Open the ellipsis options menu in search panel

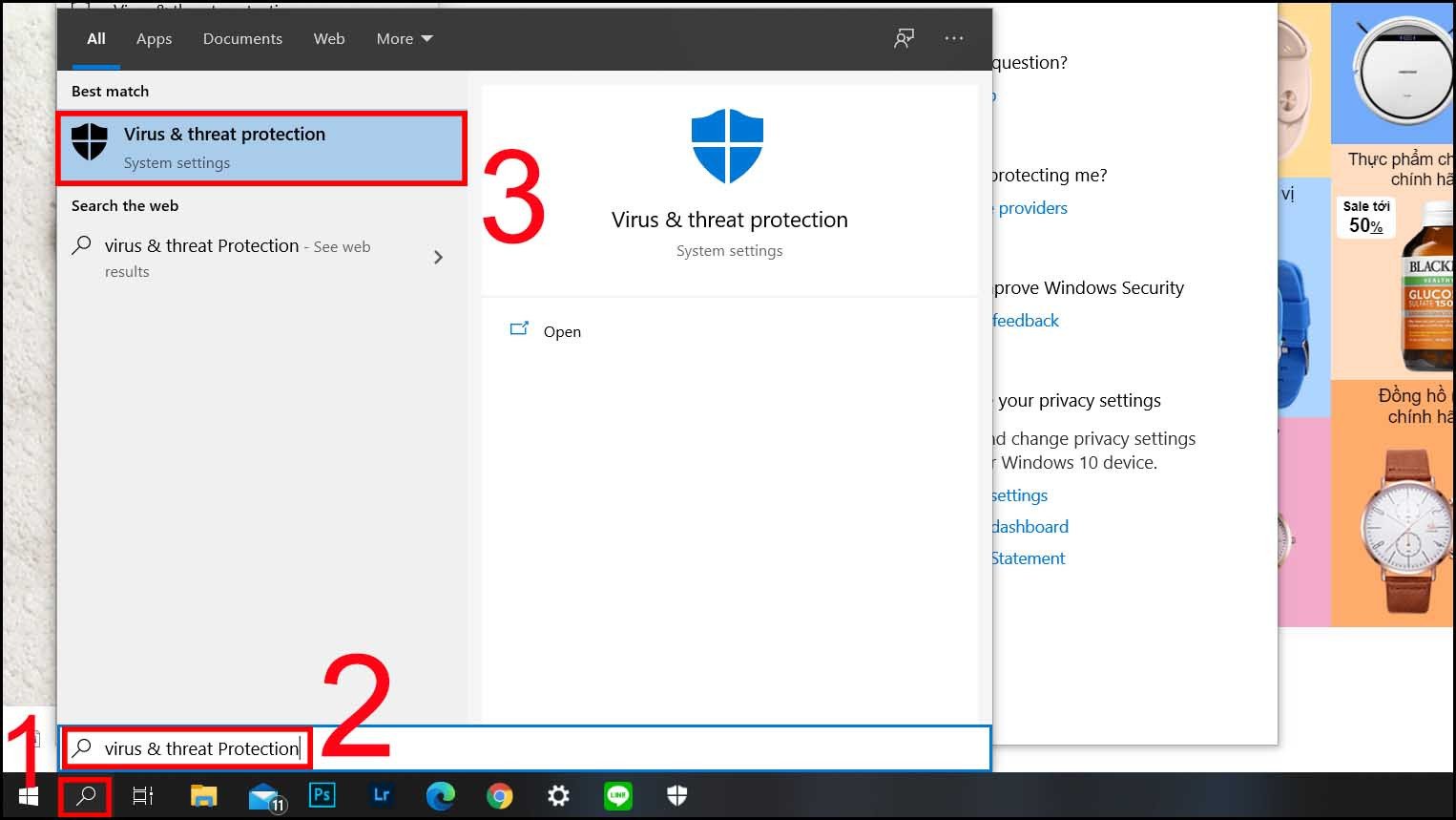pos(953,38)
